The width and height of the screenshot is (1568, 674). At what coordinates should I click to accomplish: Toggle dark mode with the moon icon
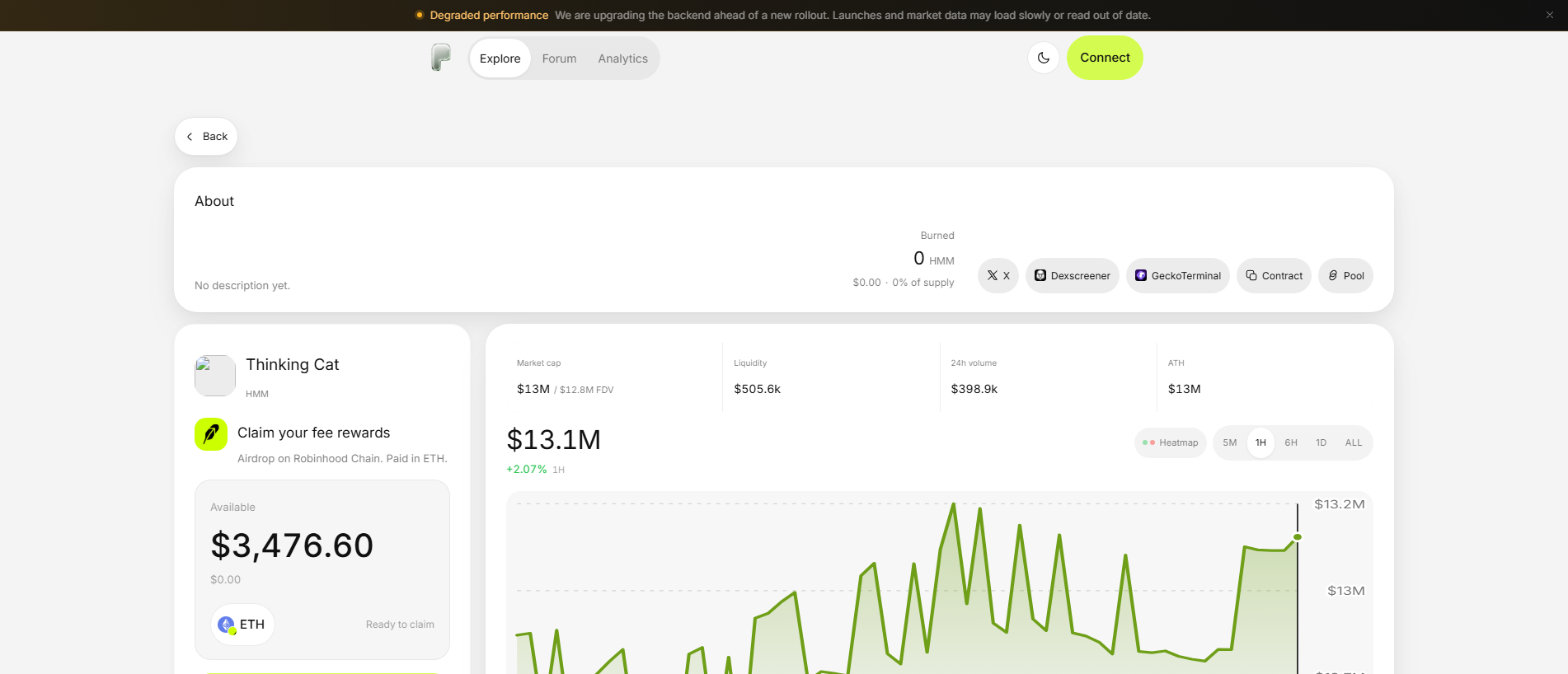pyautogui.click(x=1044, y=58)
